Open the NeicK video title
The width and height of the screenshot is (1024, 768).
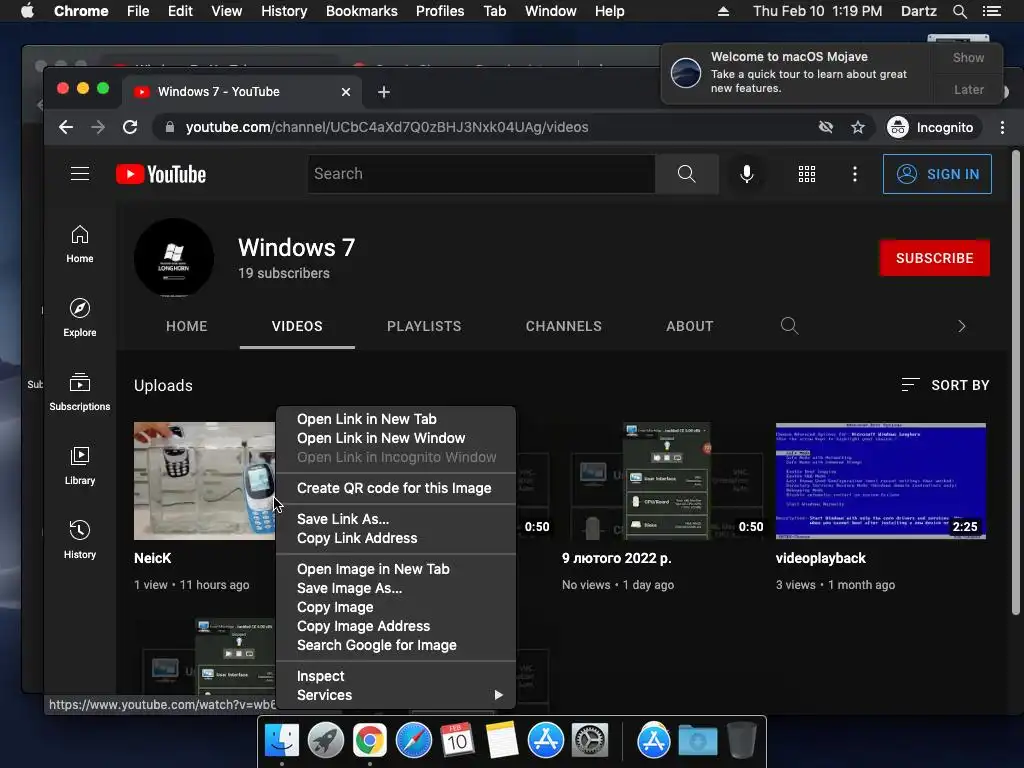(x=152, y=558)
